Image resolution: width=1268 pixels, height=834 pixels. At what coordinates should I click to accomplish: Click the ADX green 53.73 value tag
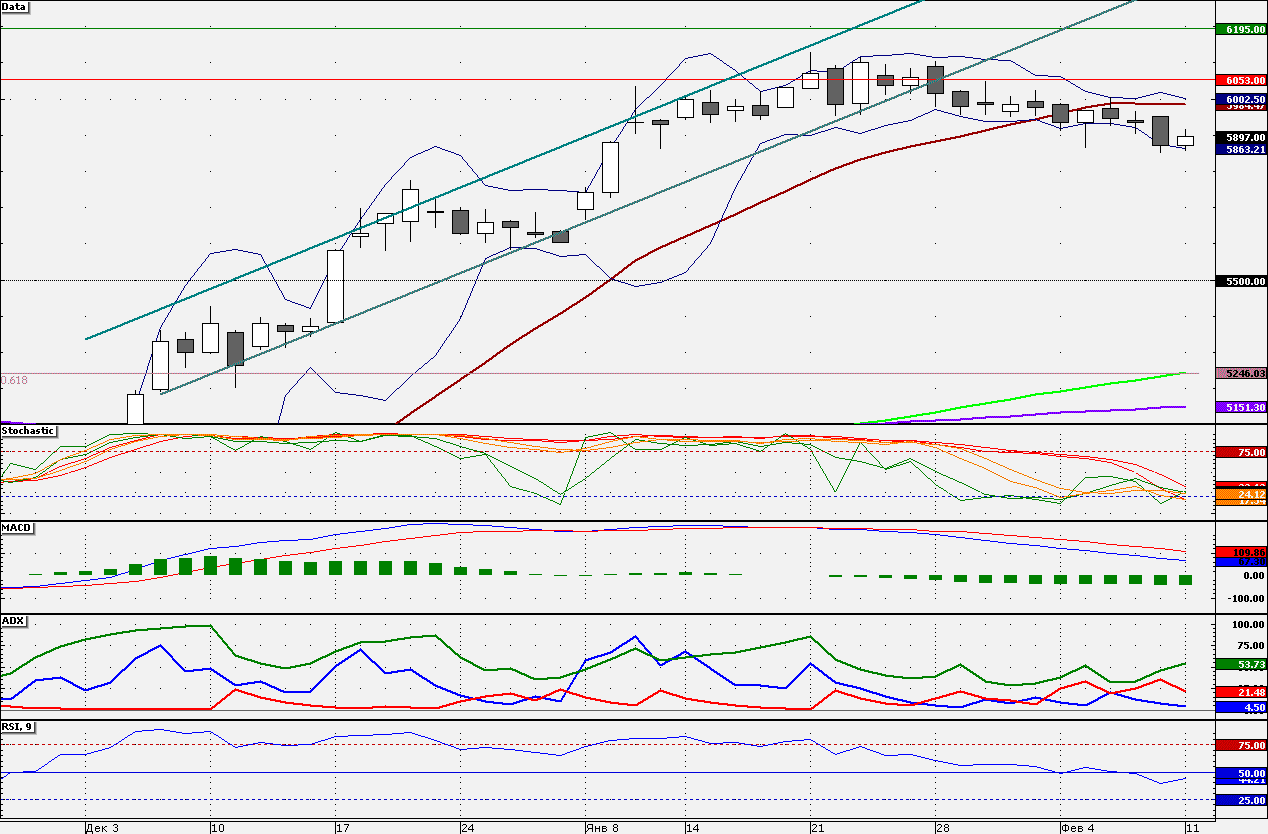click(1240, 664)
